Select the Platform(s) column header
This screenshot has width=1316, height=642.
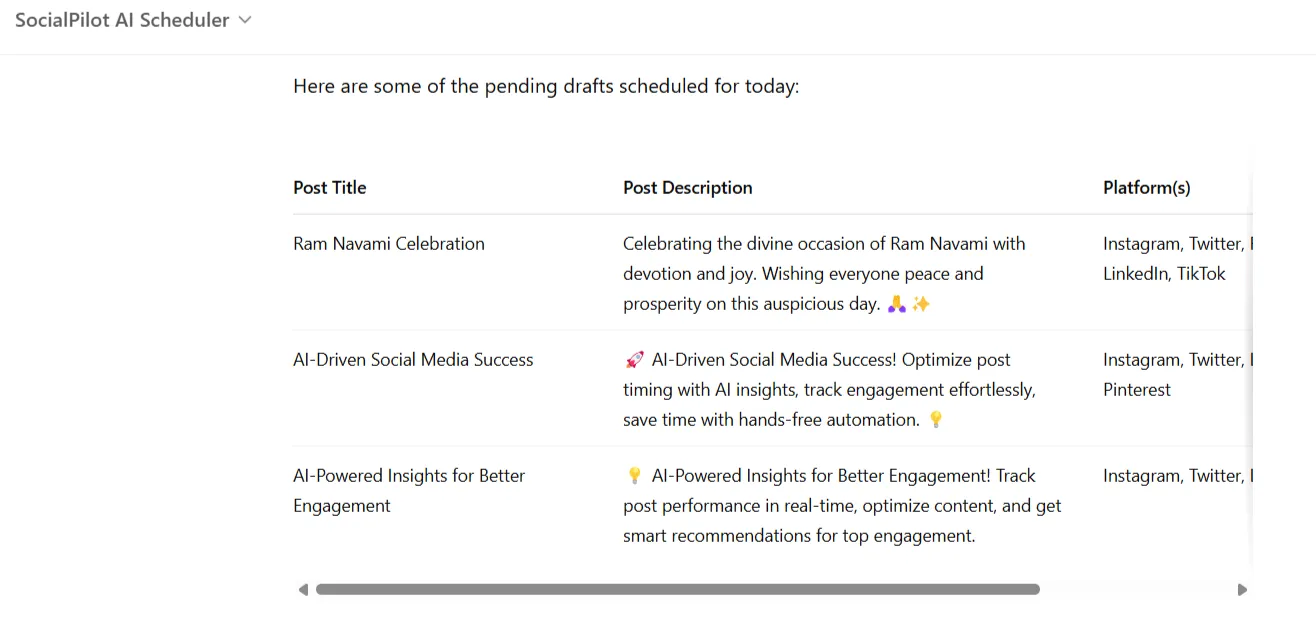(x=1147, y=188)
